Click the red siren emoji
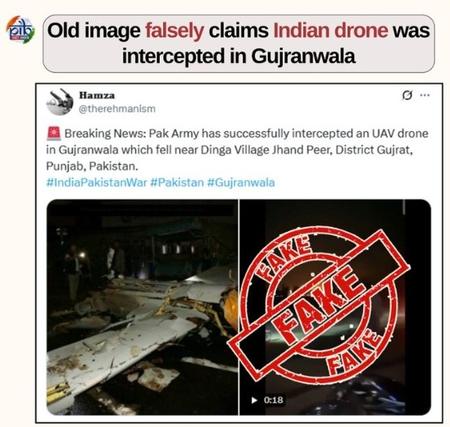 click(x=54, y=133)
